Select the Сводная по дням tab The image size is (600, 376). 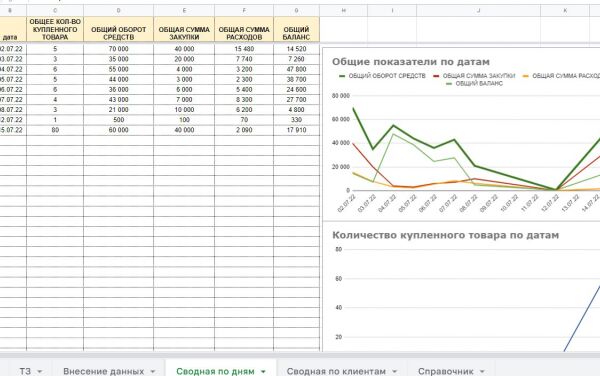[215, 371]
